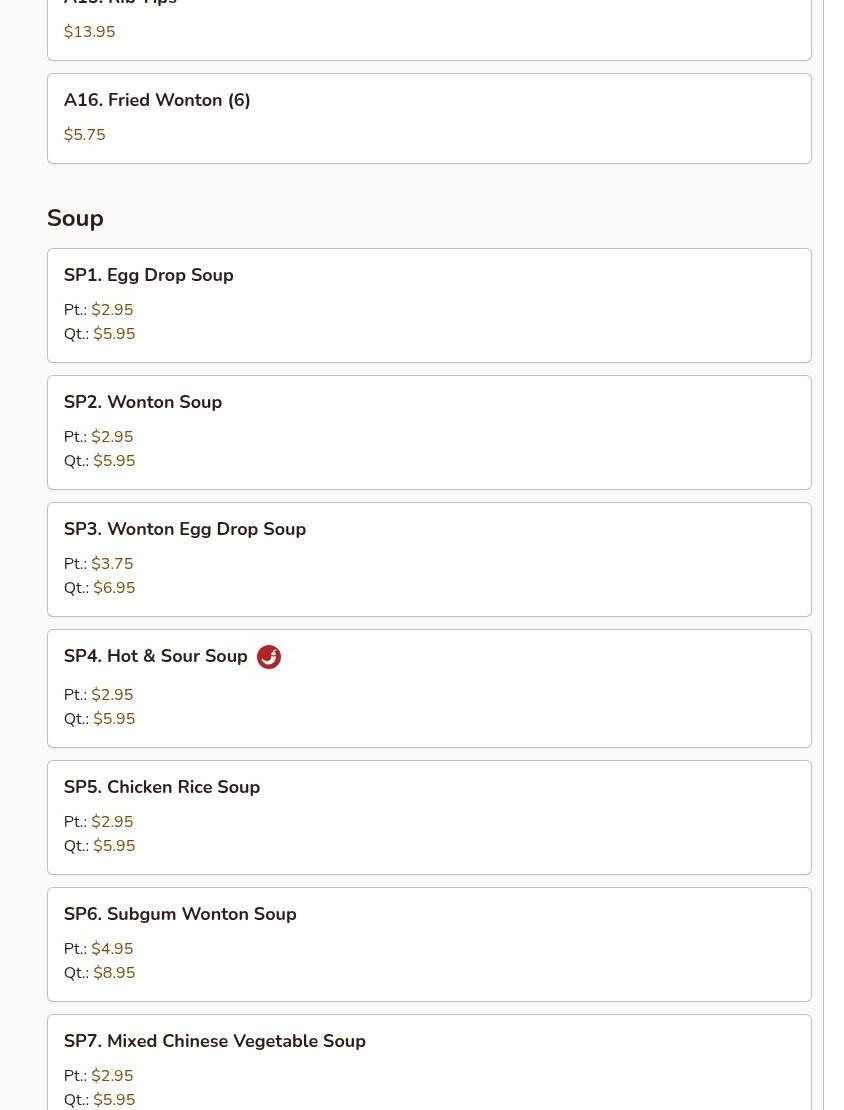Click the spicy chili icon beside Hot & Sour Soup
844x1110 pixels.
pyautogui.click(x=268, y=657)
